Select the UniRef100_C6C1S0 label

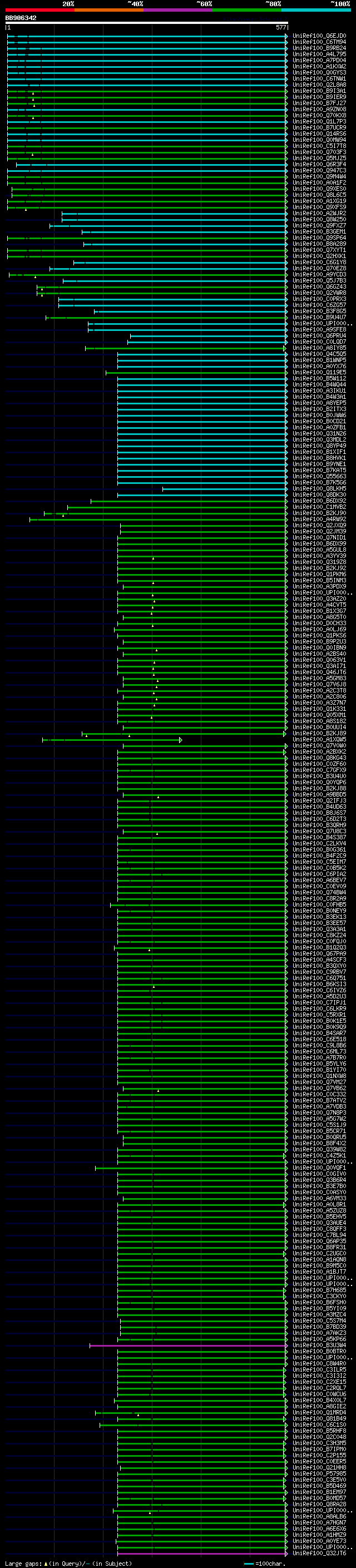click(x=319, y=1424)
